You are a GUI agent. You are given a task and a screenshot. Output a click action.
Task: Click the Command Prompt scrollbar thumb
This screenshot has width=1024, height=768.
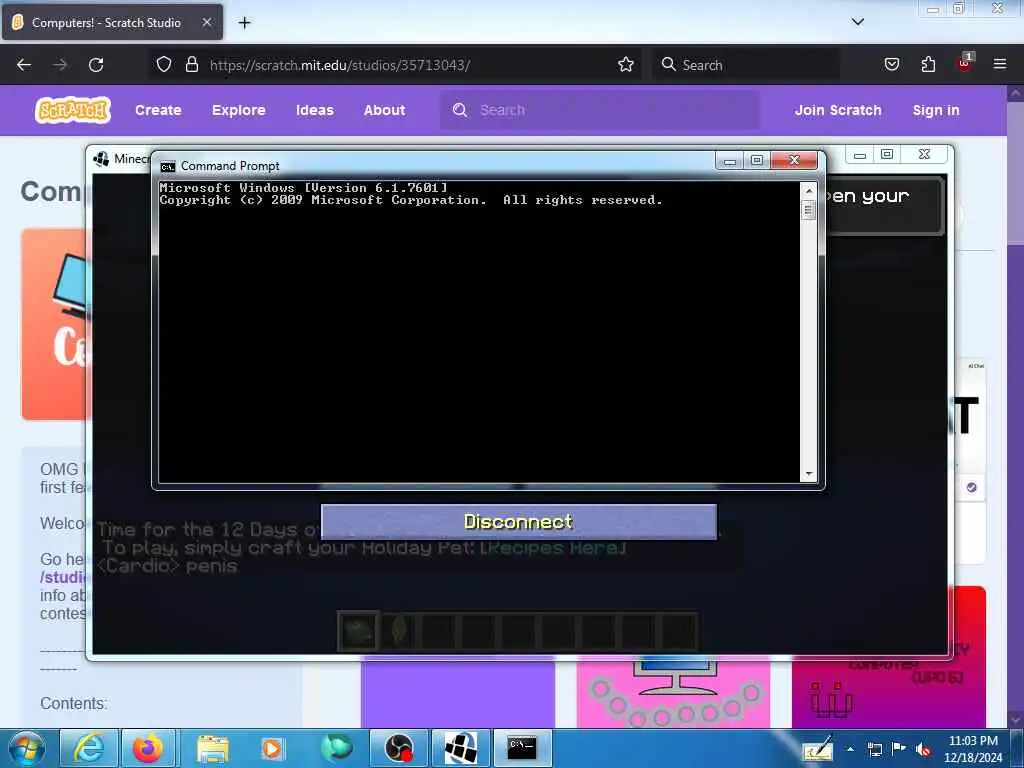(808, 210)
